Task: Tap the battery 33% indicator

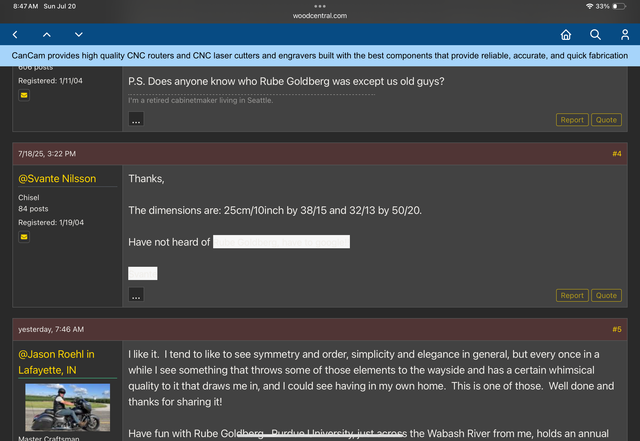Action: [x=610, y=6]
